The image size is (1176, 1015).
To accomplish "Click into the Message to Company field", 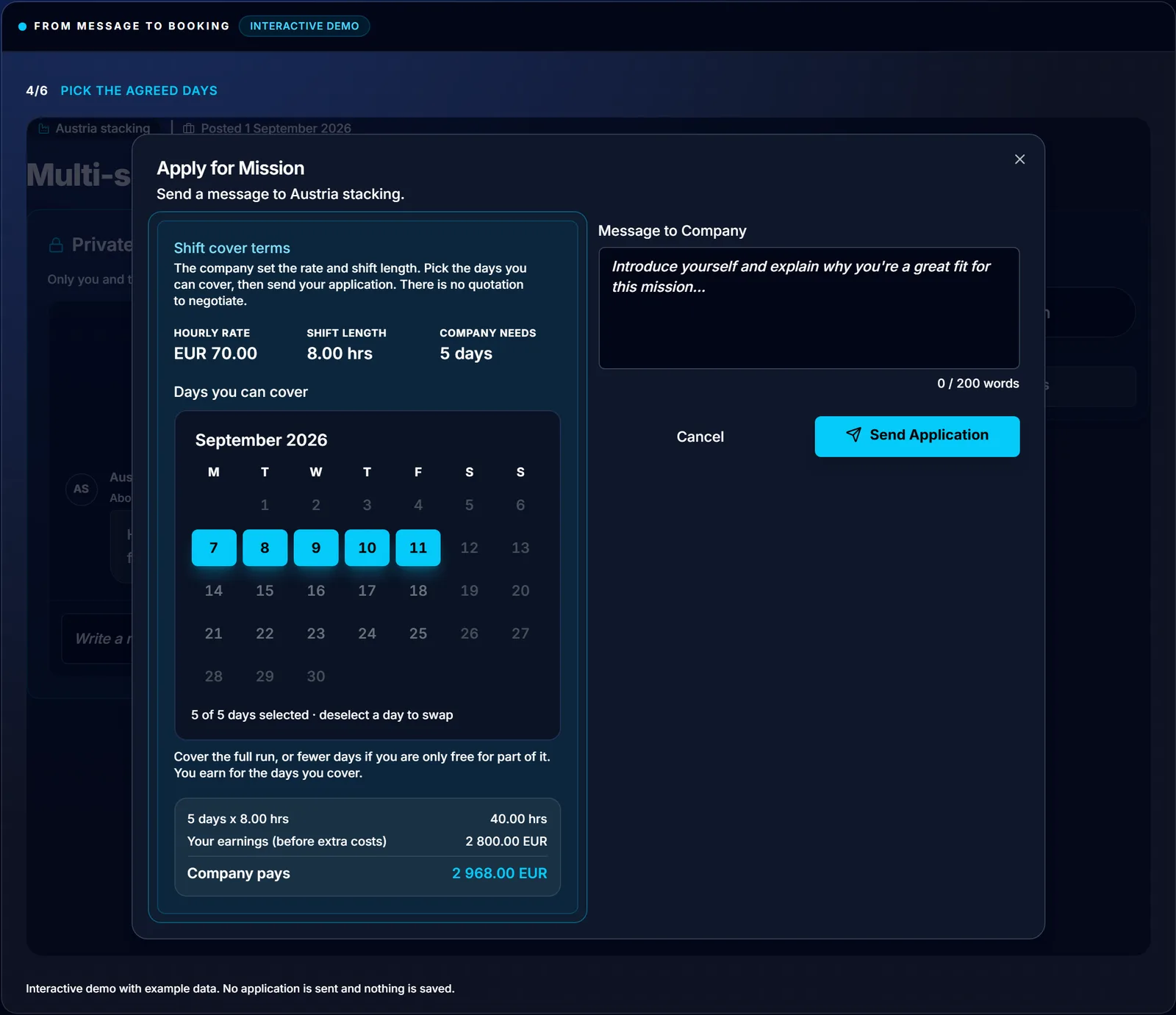I will tap(808, 308).
